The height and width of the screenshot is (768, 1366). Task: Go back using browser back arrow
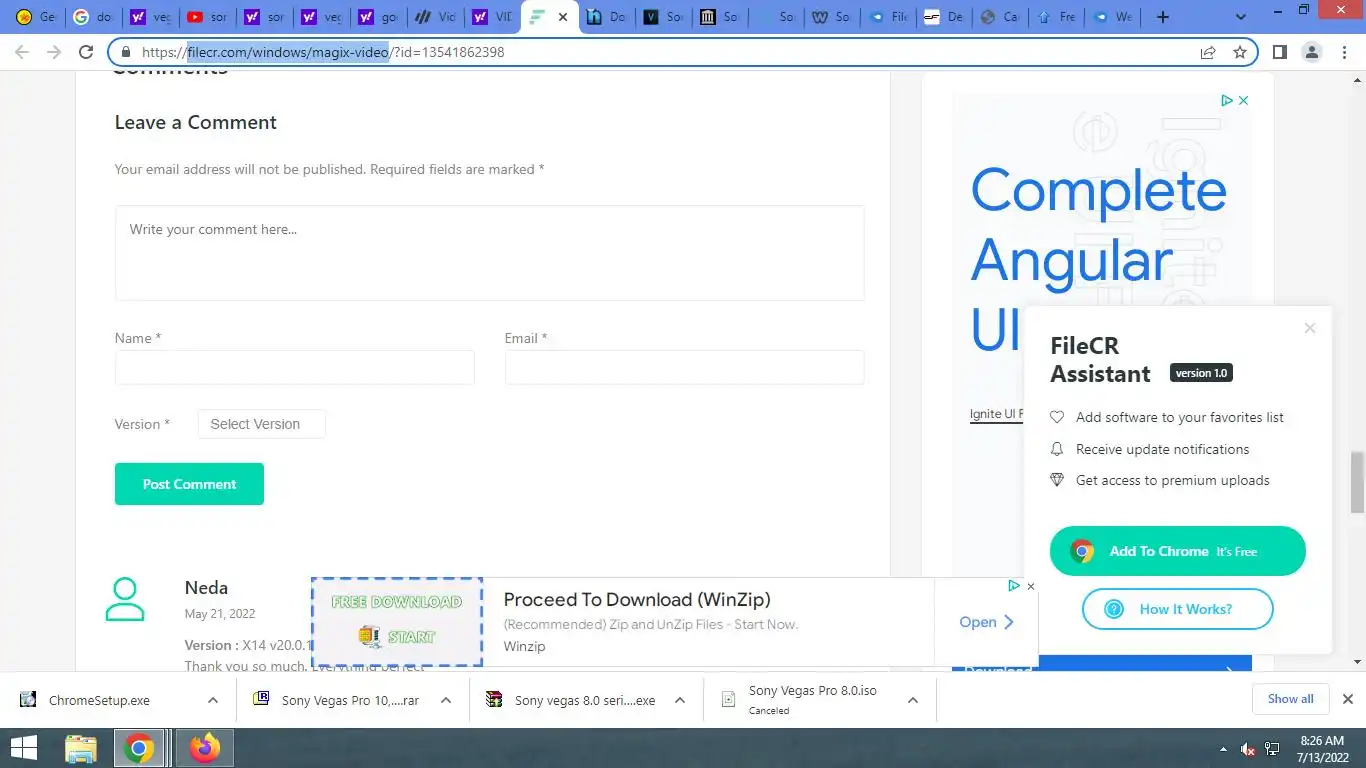click(22, 52)
